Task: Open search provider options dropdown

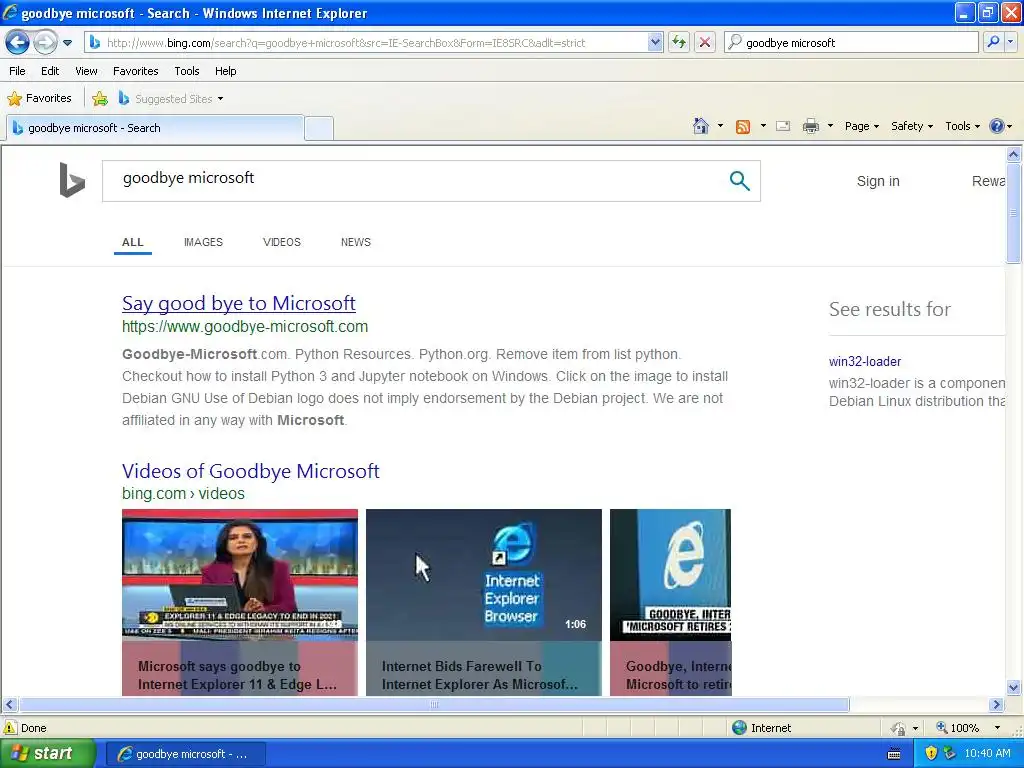Action: pyautogui.click(x=1010, y=42)
